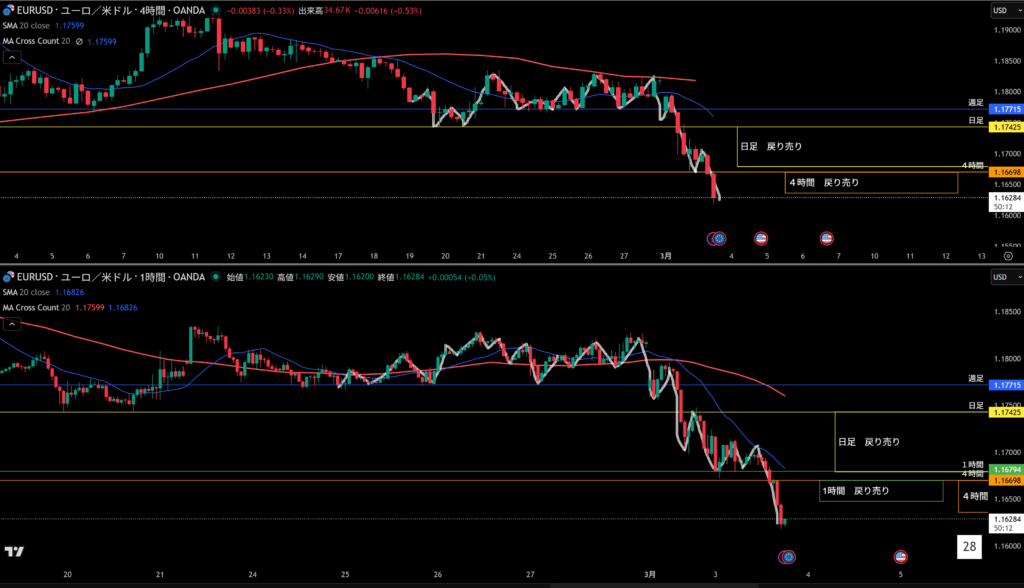The width and height of the screenshot is (1024, 588).
Task: Collapse the indicator legend on the bottom chart
Action: click(11, 324)
